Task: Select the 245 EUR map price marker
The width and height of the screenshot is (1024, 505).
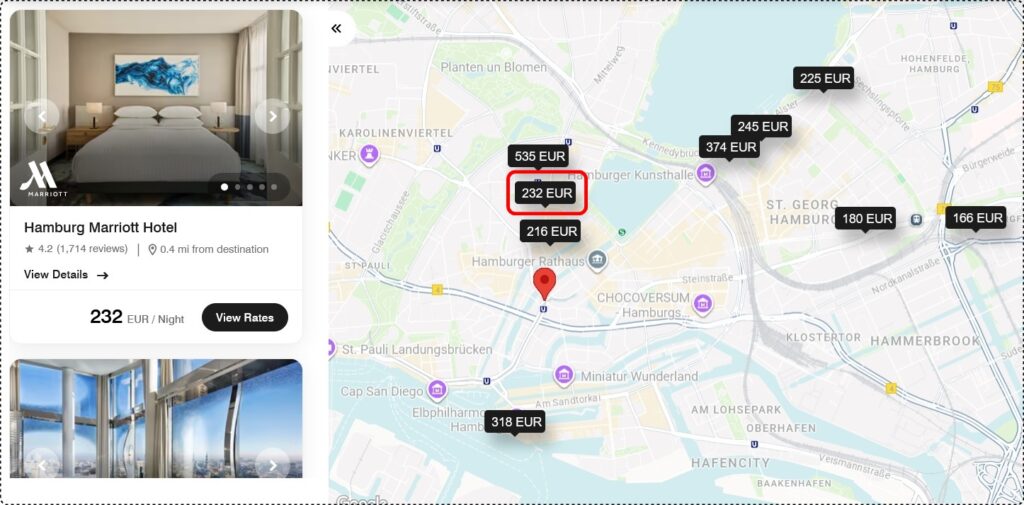Action: [x=761, y=127]
